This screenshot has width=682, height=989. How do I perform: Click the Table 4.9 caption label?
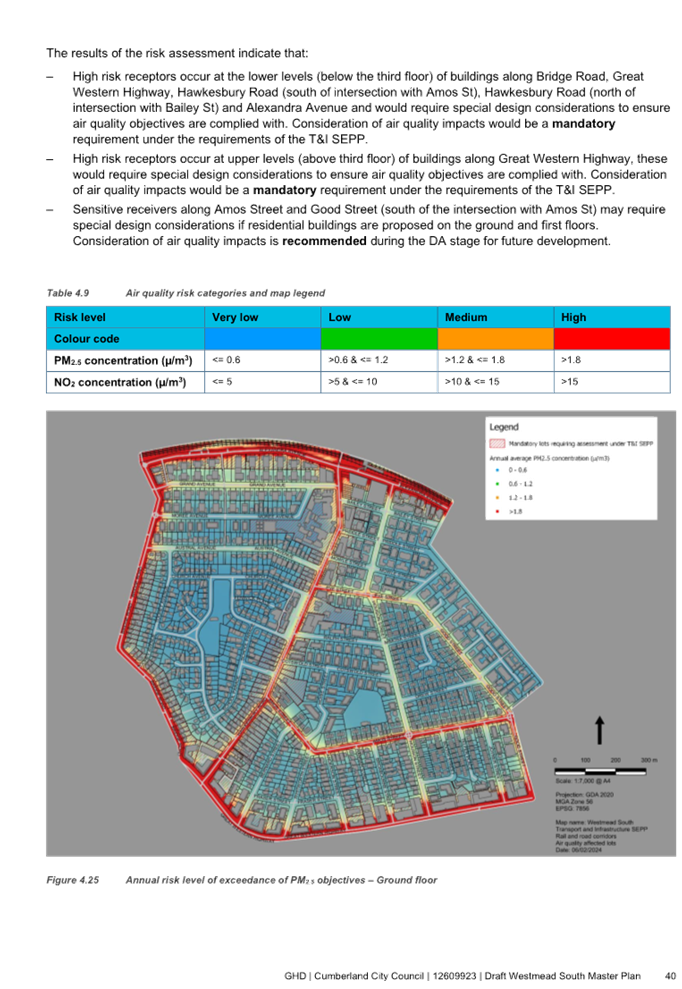click(x=68, y=293)
